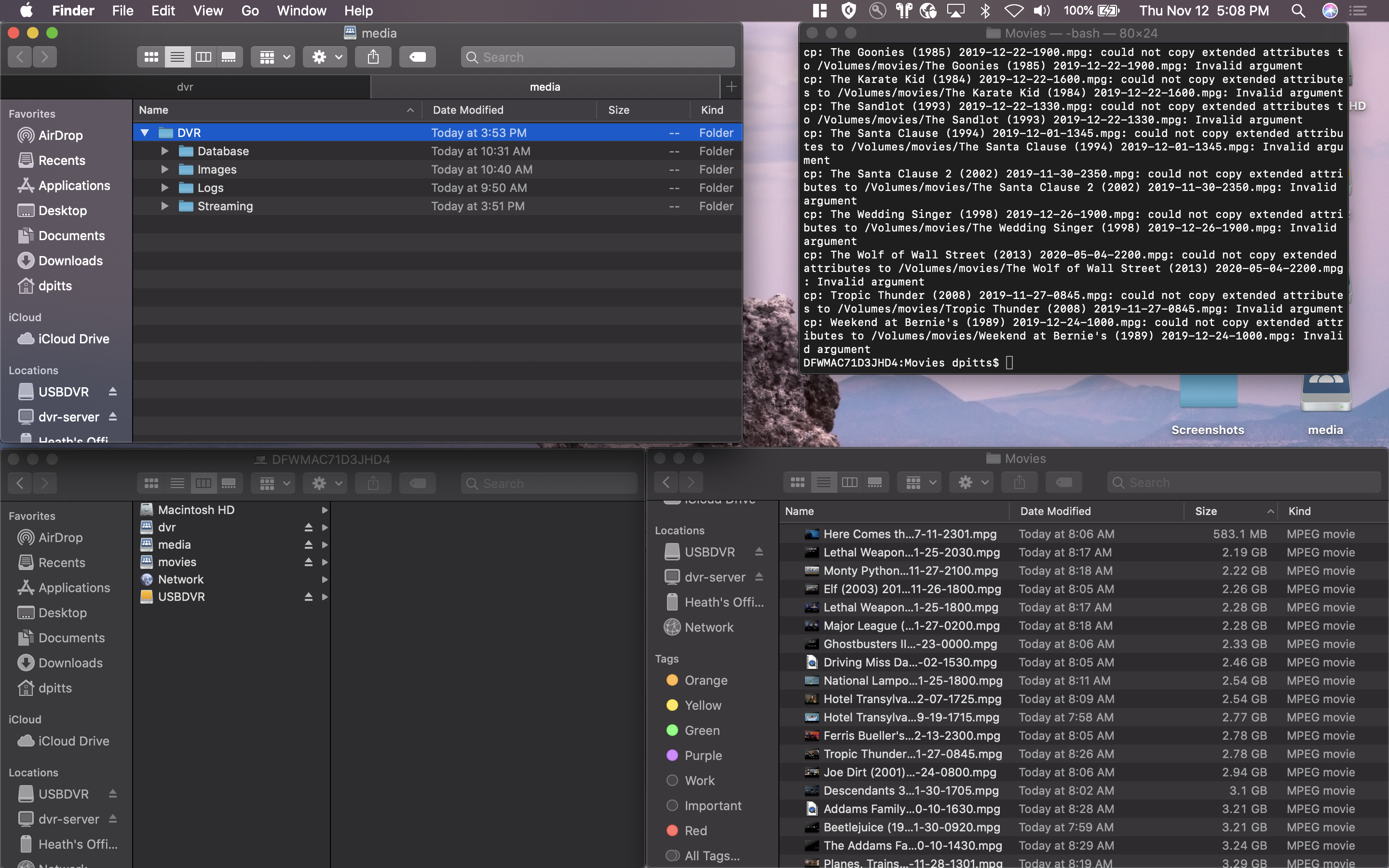Open the Go menu

point(250,11)
